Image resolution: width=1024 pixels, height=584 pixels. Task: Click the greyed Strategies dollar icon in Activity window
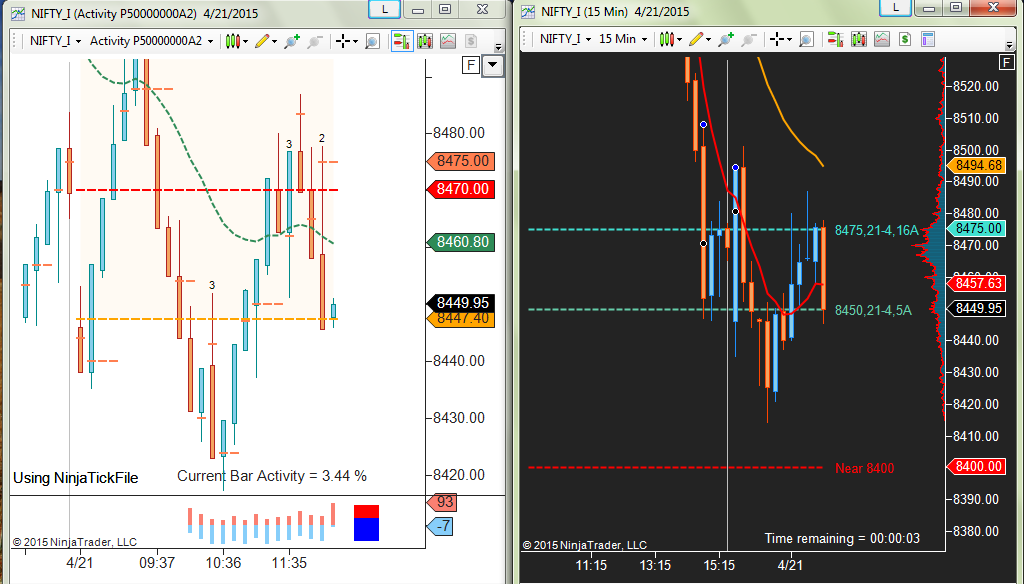tap(471, 41)
